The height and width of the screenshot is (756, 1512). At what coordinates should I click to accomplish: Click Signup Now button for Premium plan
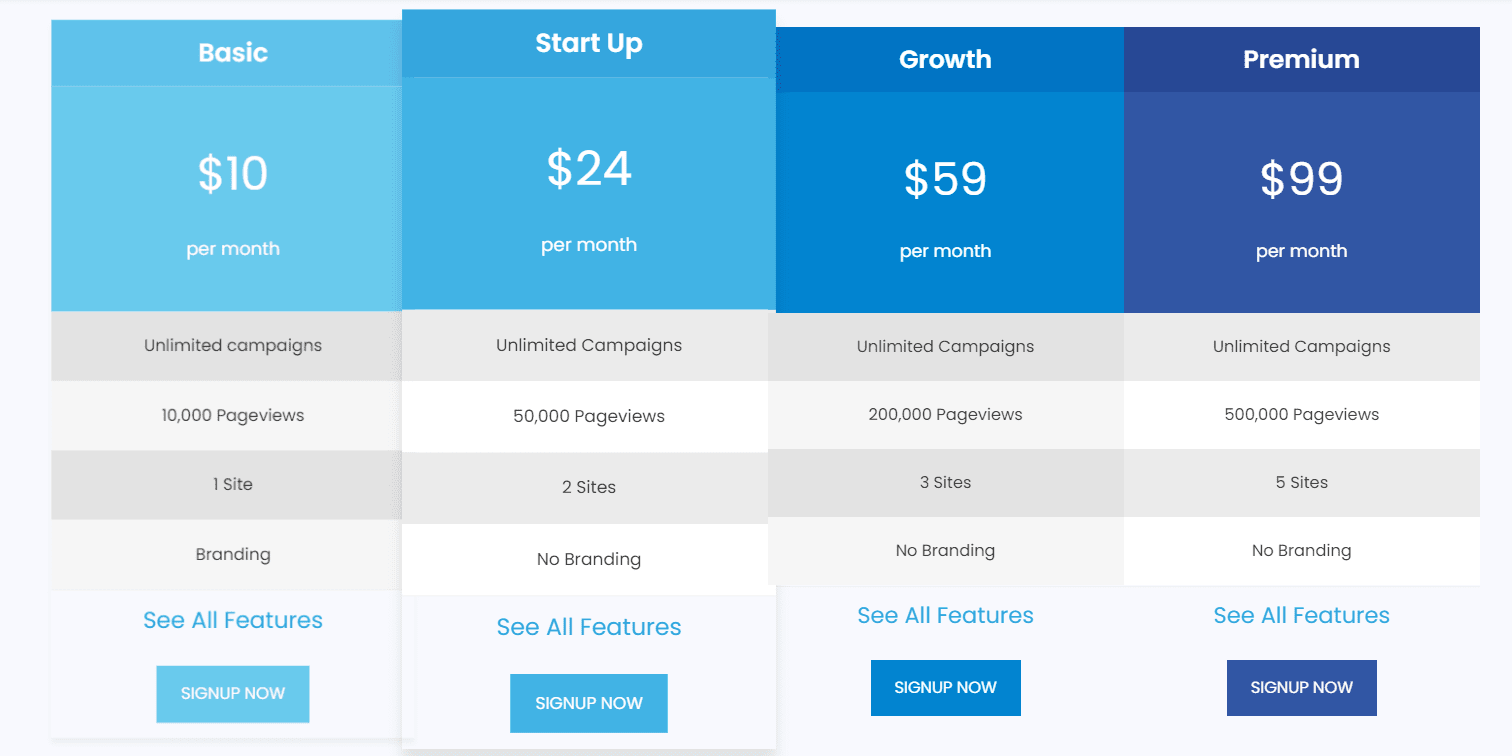(1301, 687)
